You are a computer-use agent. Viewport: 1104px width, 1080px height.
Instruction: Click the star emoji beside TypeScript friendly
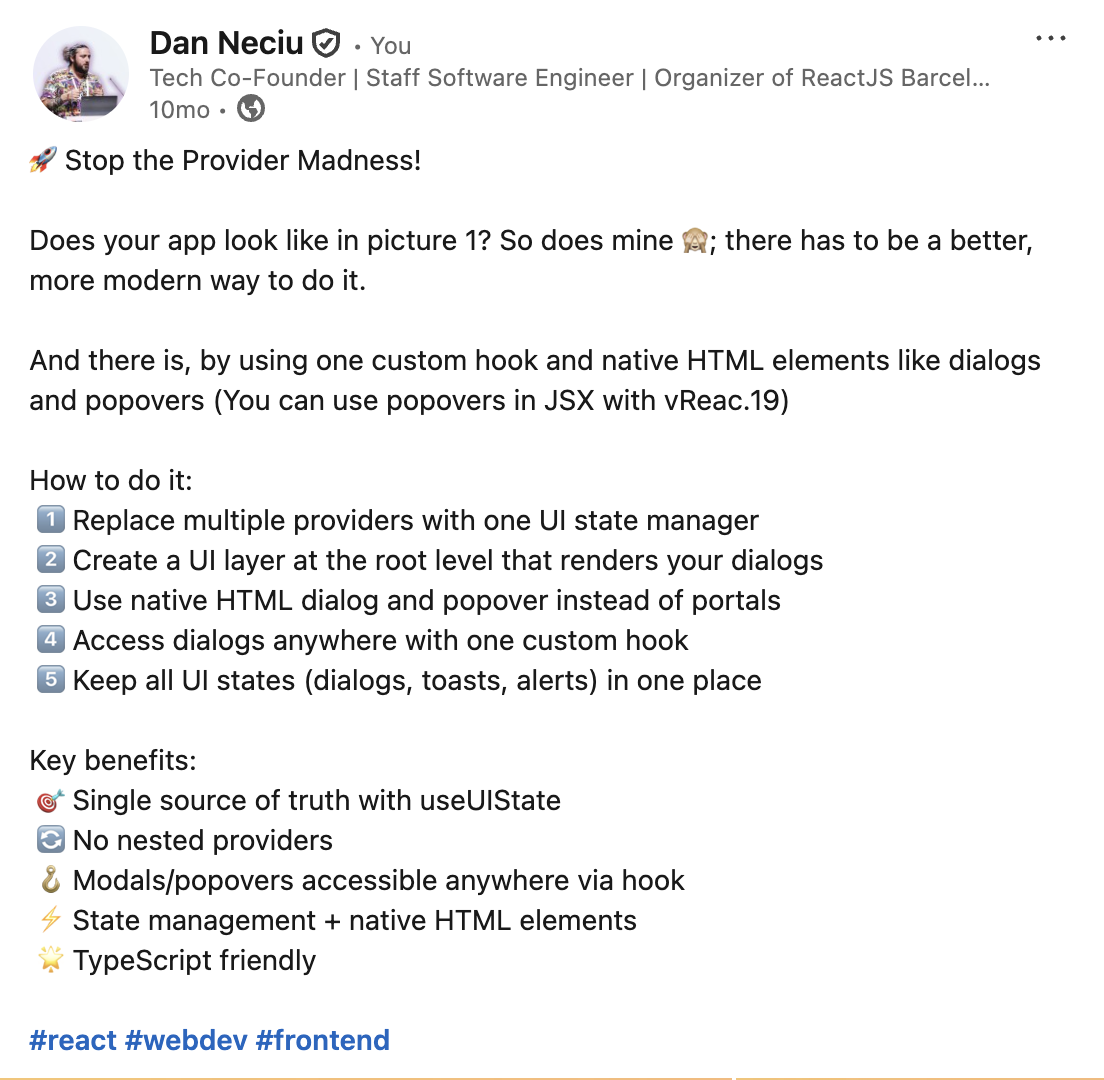pos(49,960)
